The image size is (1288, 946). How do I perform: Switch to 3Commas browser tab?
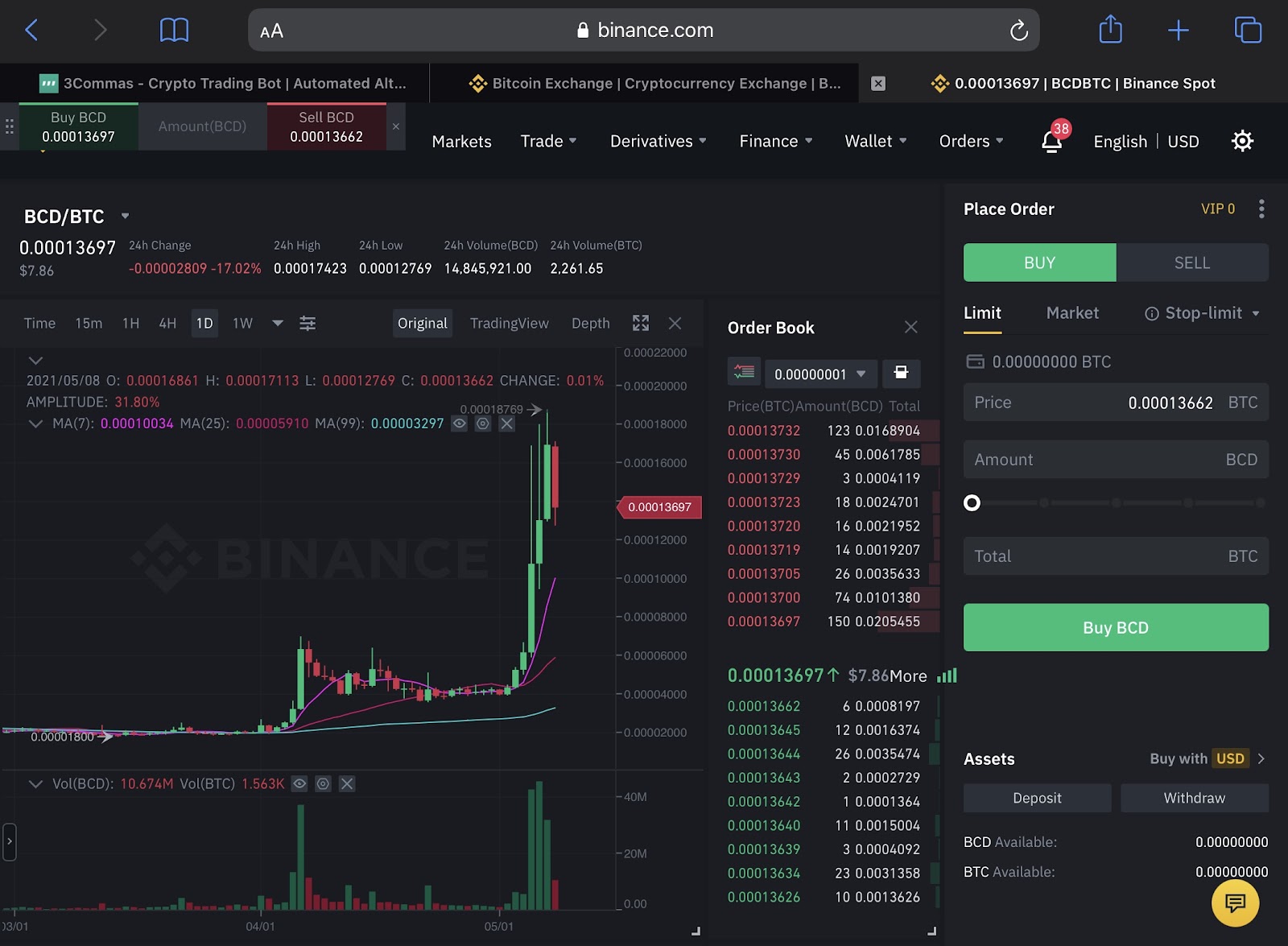click(223, 83)
